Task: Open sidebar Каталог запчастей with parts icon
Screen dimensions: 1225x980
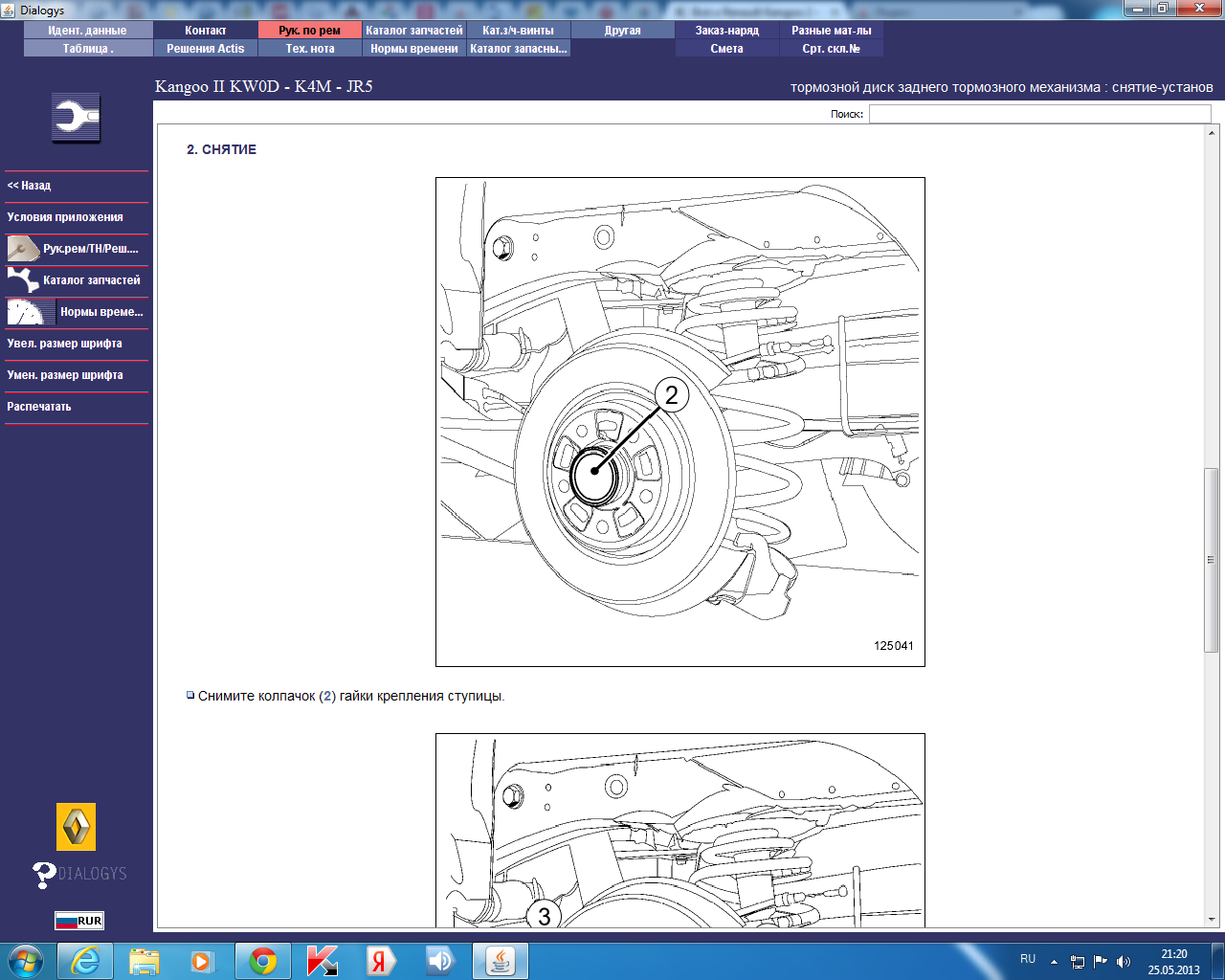Action: 77,280
